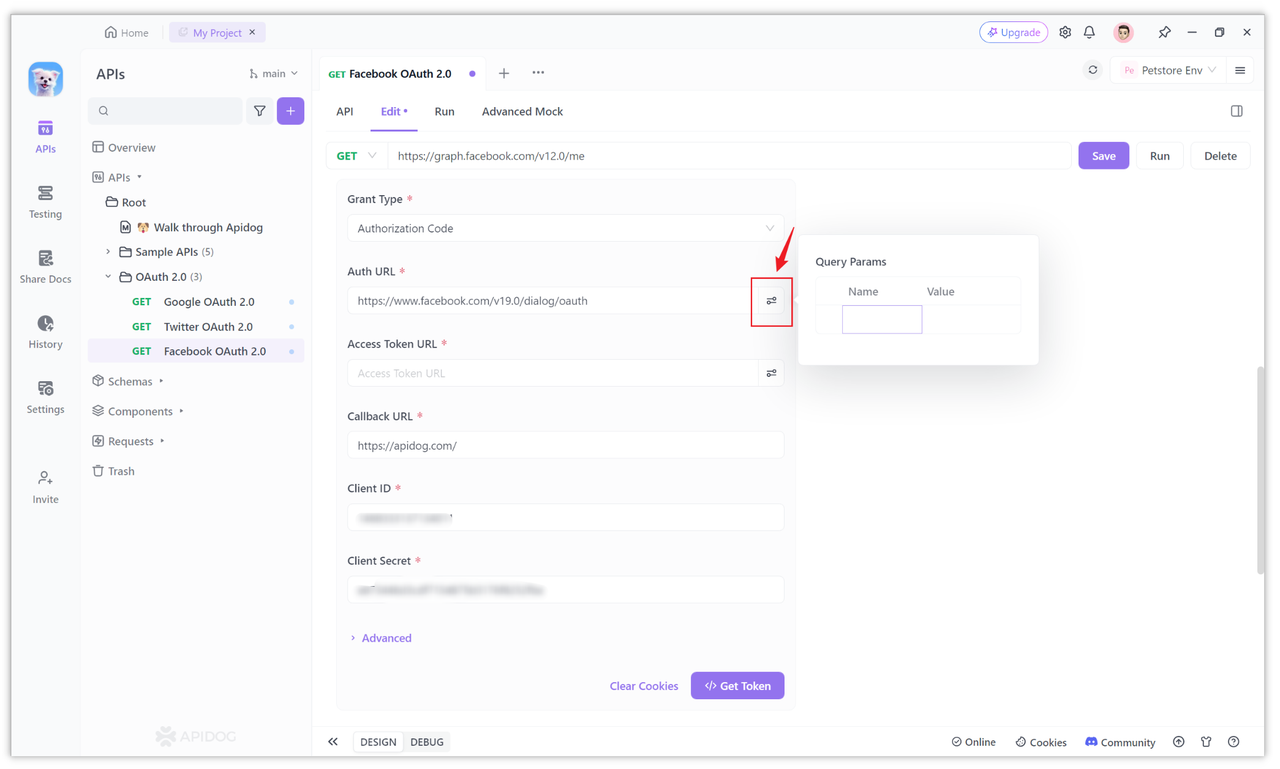Screen dimensions: 1280x769
Task: Focus the Query Params Name cell
Action: (x=882, y=319)
